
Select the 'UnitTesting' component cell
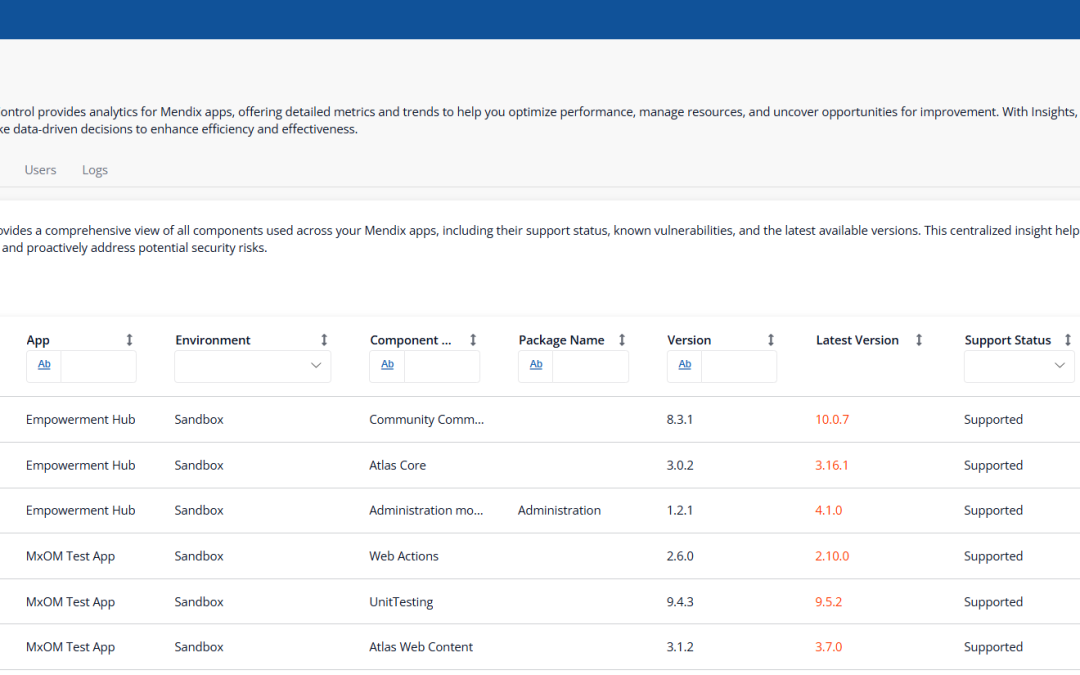401,602
